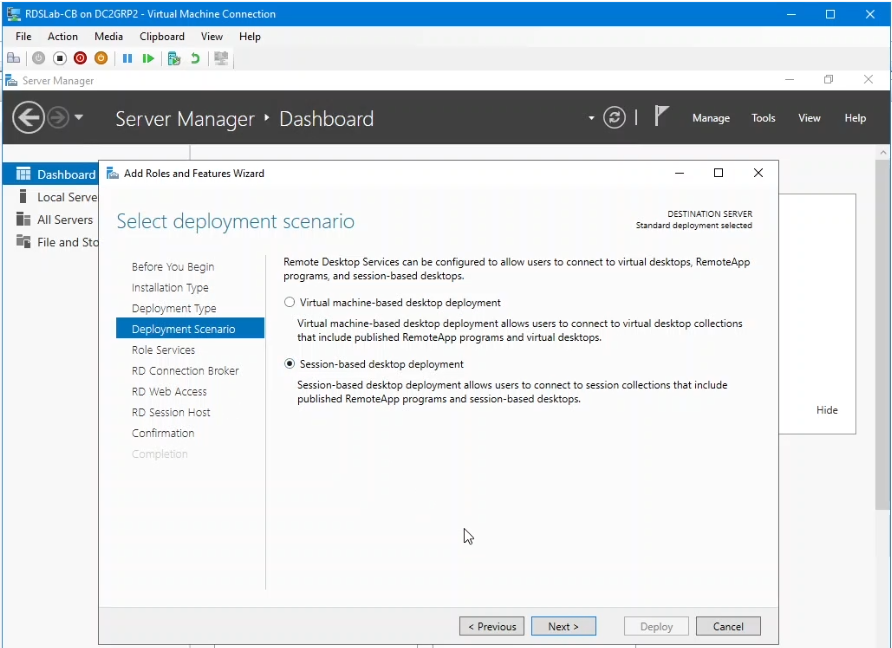
Task: Create a VM checkpoint from toolbar
Action: 174,59
